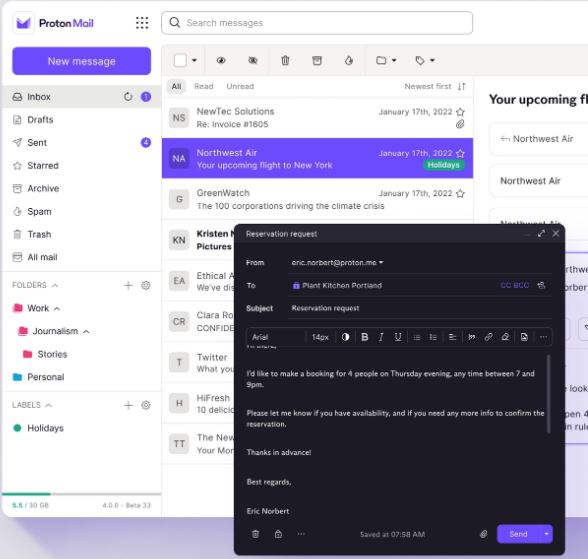
Task: Show All messages filter tab
Action: point(176,87)
